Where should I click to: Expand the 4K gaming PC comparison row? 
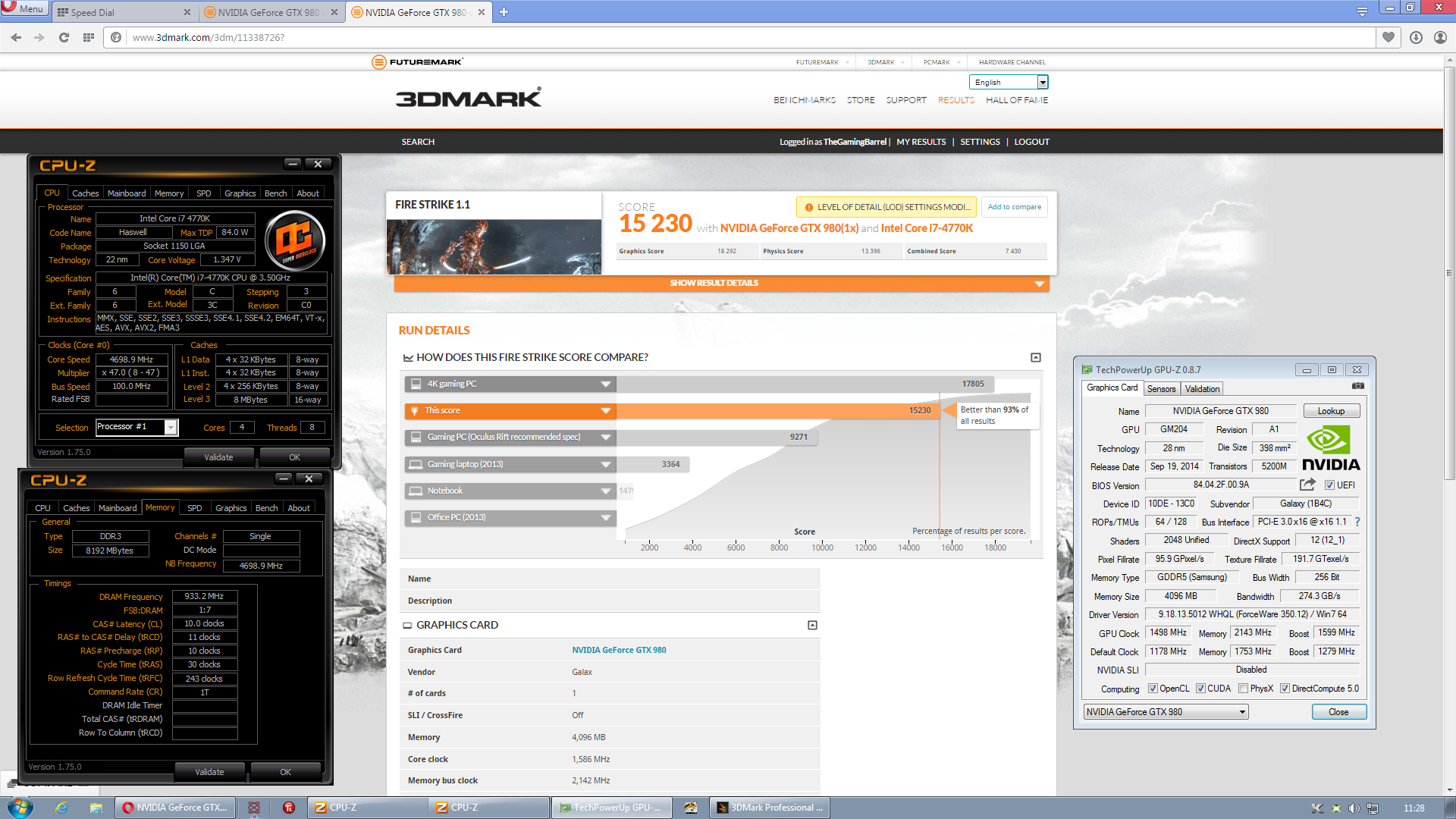[605, 384]
